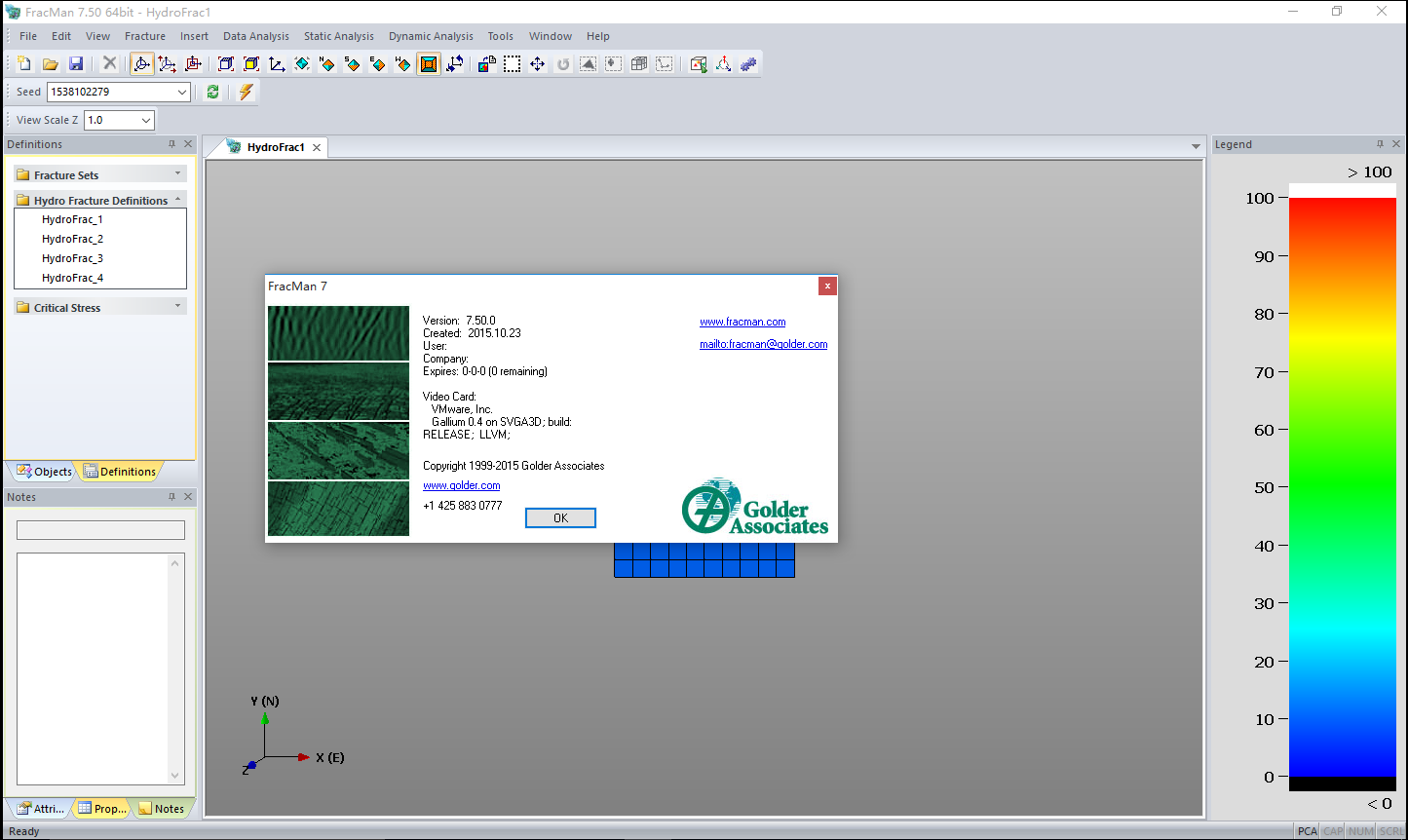1408x840 pixels.
Task: Switch to the Attri... tab
Action: [x=40, y=809]
